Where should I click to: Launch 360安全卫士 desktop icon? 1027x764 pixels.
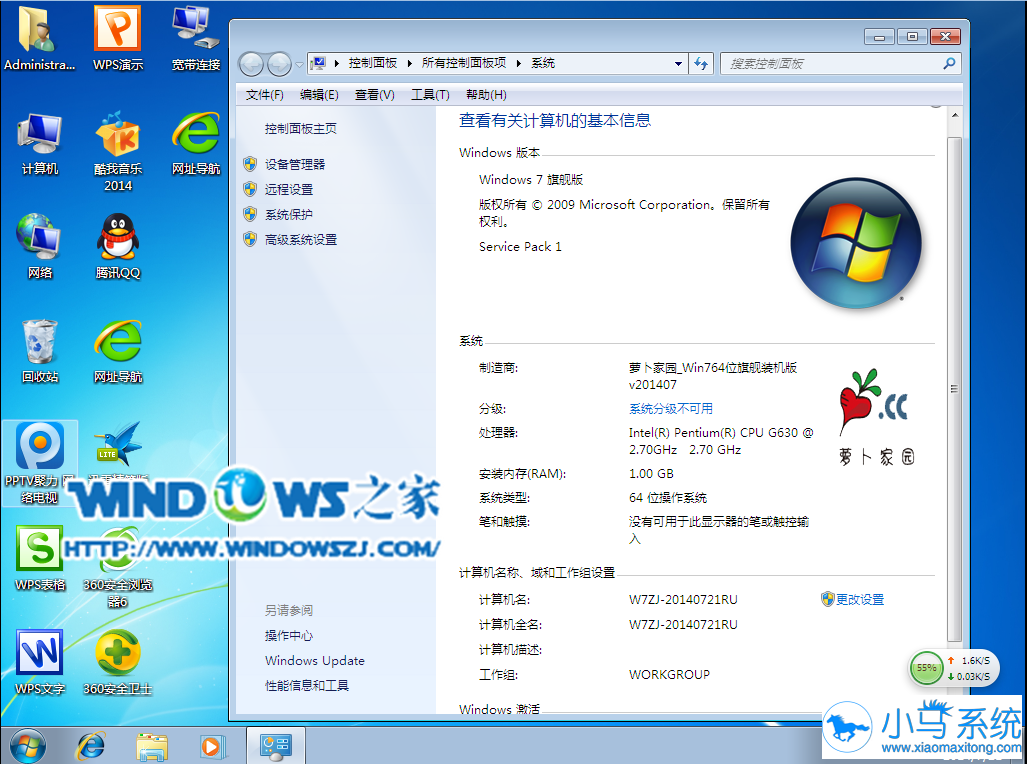[x=118, y=662]
